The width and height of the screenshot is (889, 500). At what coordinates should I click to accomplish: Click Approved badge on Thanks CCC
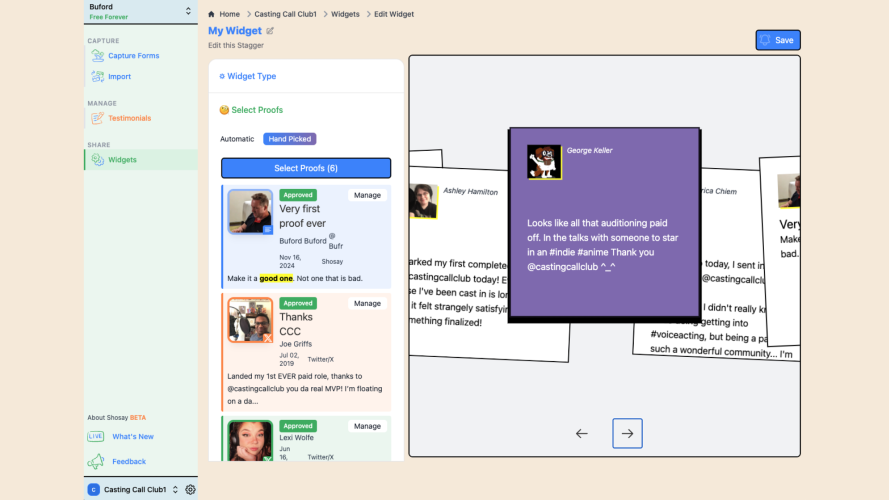click(x=298, y=303)
